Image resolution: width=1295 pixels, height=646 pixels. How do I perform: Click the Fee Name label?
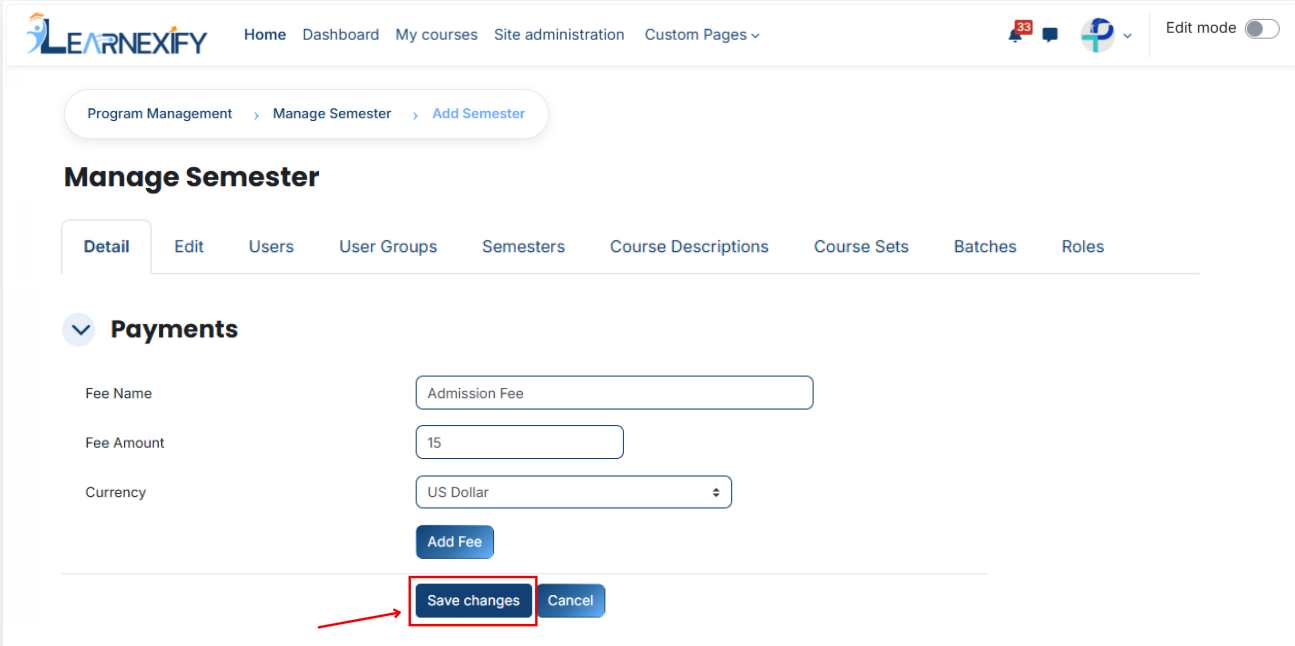pos(119,394)
